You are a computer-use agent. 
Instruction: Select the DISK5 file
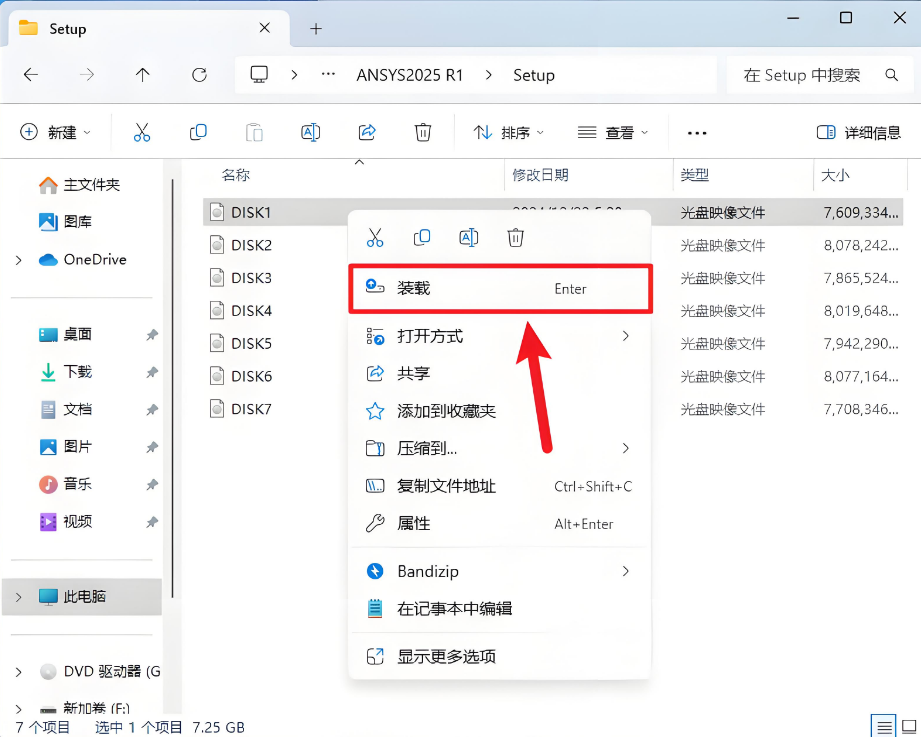tap(251, 343)
